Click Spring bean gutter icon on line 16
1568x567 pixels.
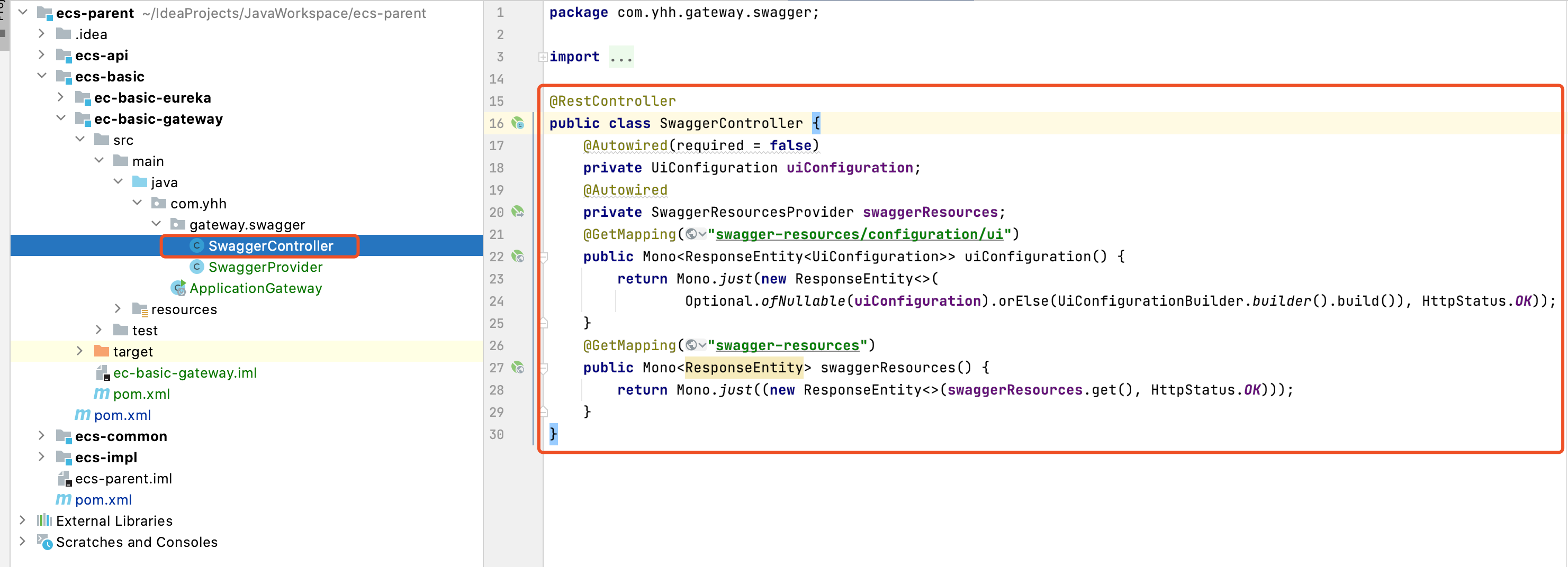pyautogui.click(x=517, y=123)
